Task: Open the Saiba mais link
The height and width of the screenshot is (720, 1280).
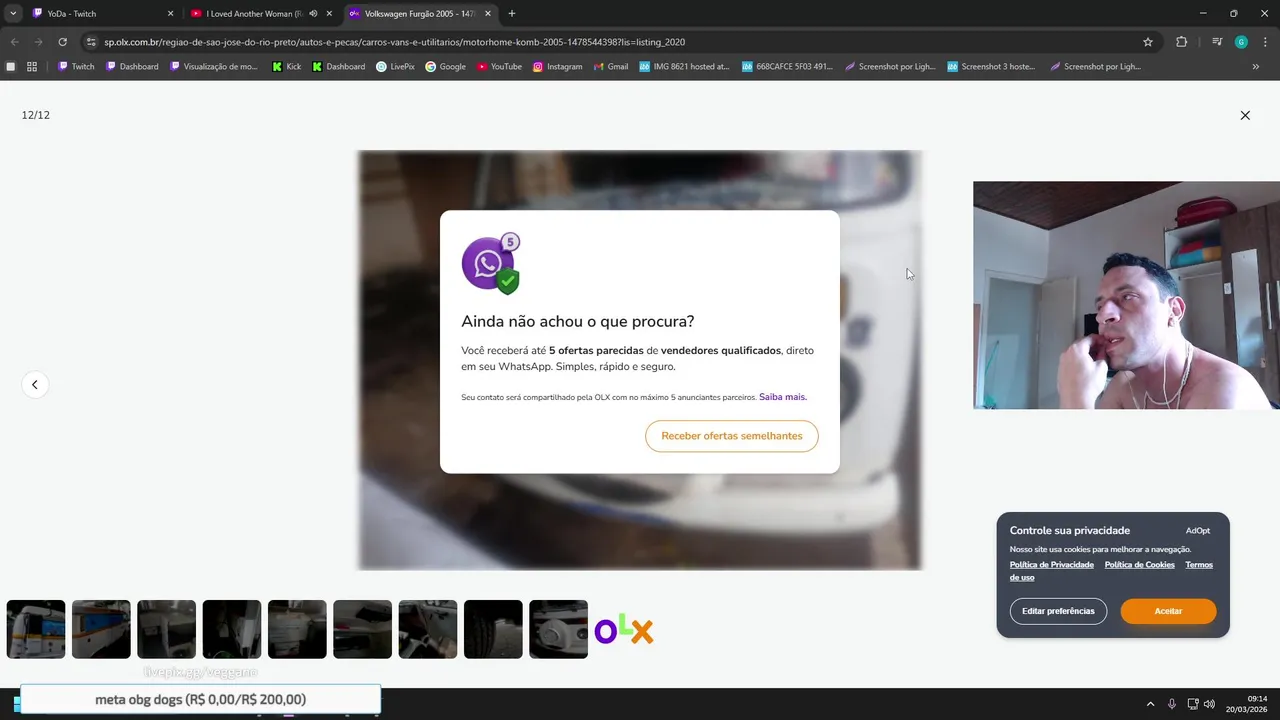Action: point(783,397)
